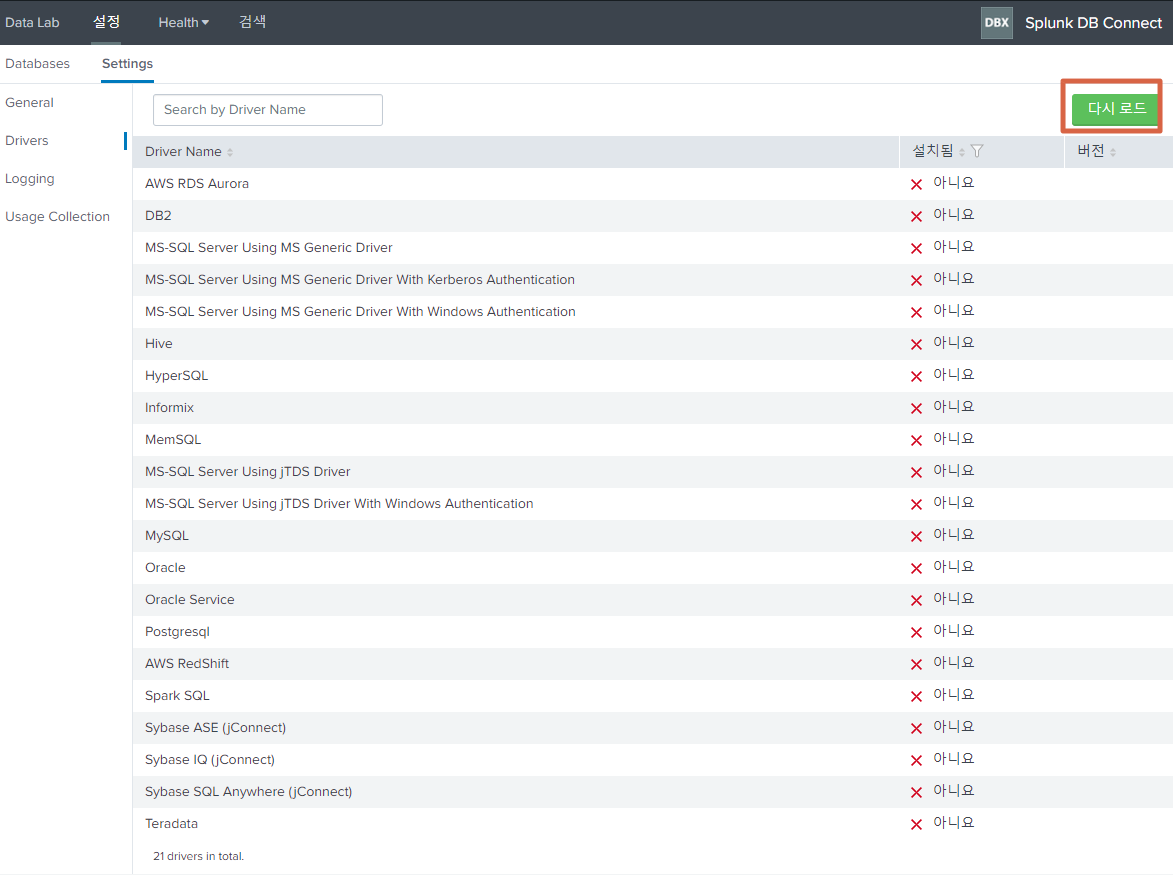1173x875 pixels.
Task: Click the 설치됨 column header label
Action: 933,151
